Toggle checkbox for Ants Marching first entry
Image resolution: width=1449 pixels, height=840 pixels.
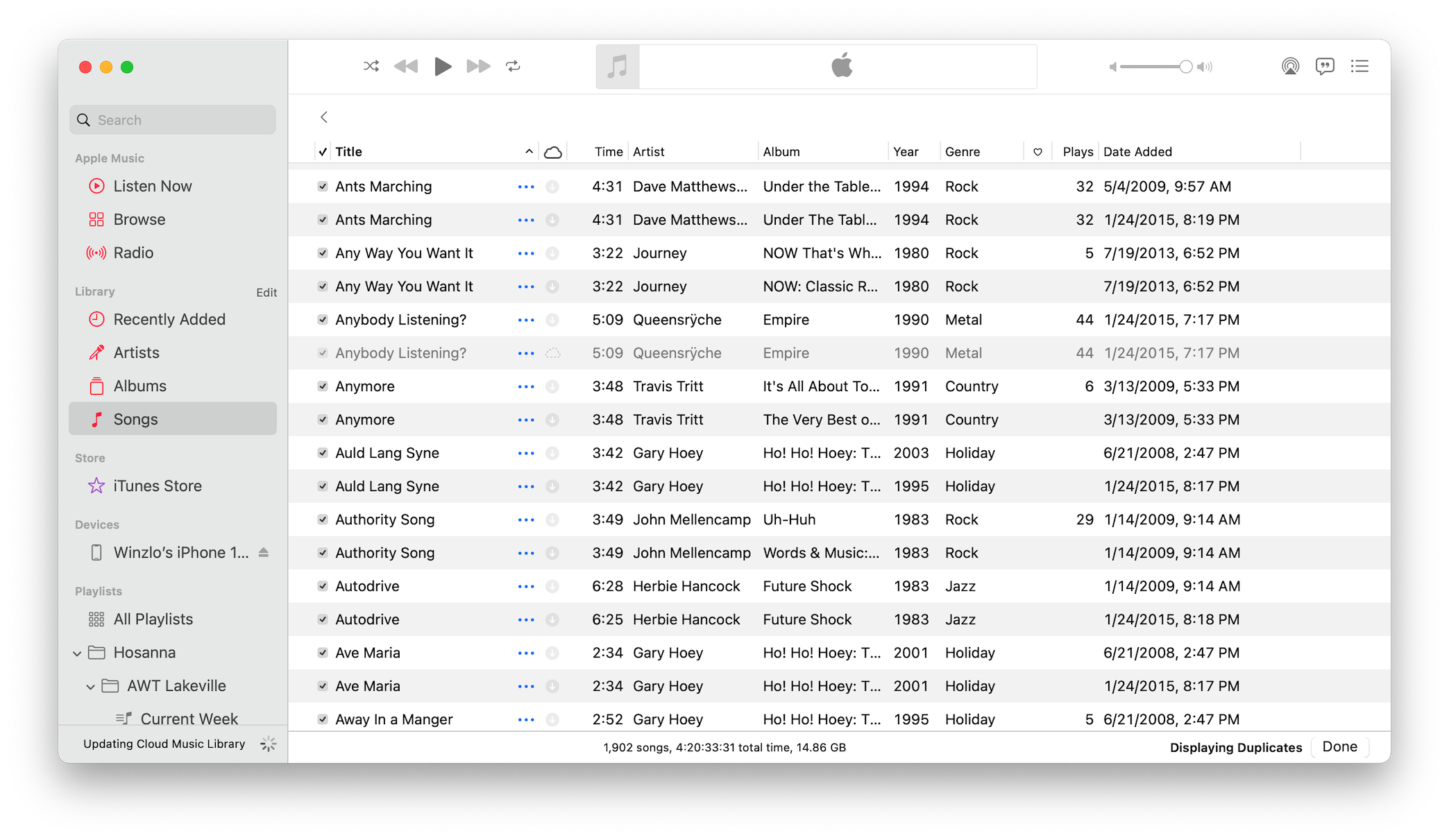(x=322, y=186)
